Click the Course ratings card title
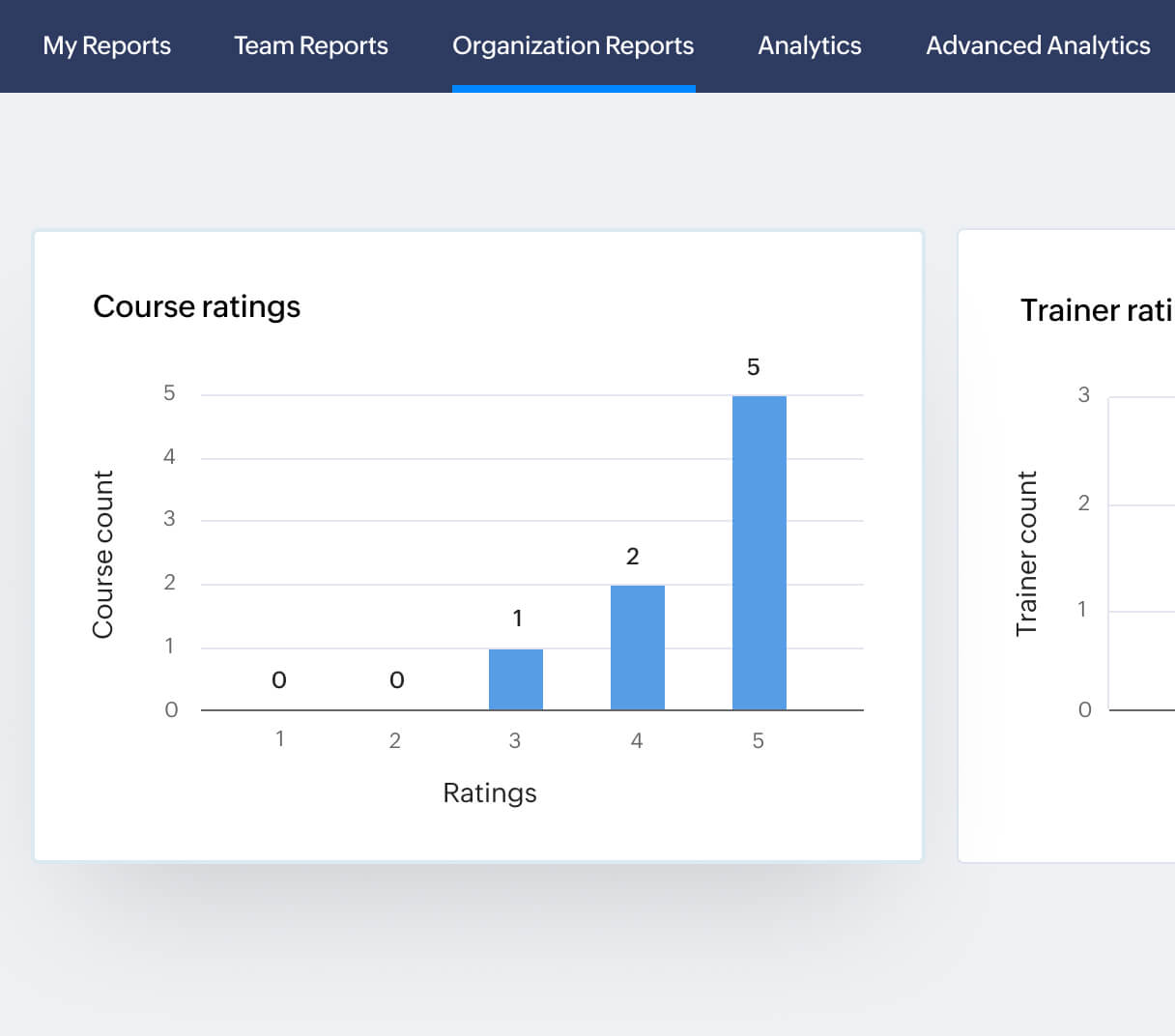Screen dimensions: 1175x1036 [x=196, y=306]
